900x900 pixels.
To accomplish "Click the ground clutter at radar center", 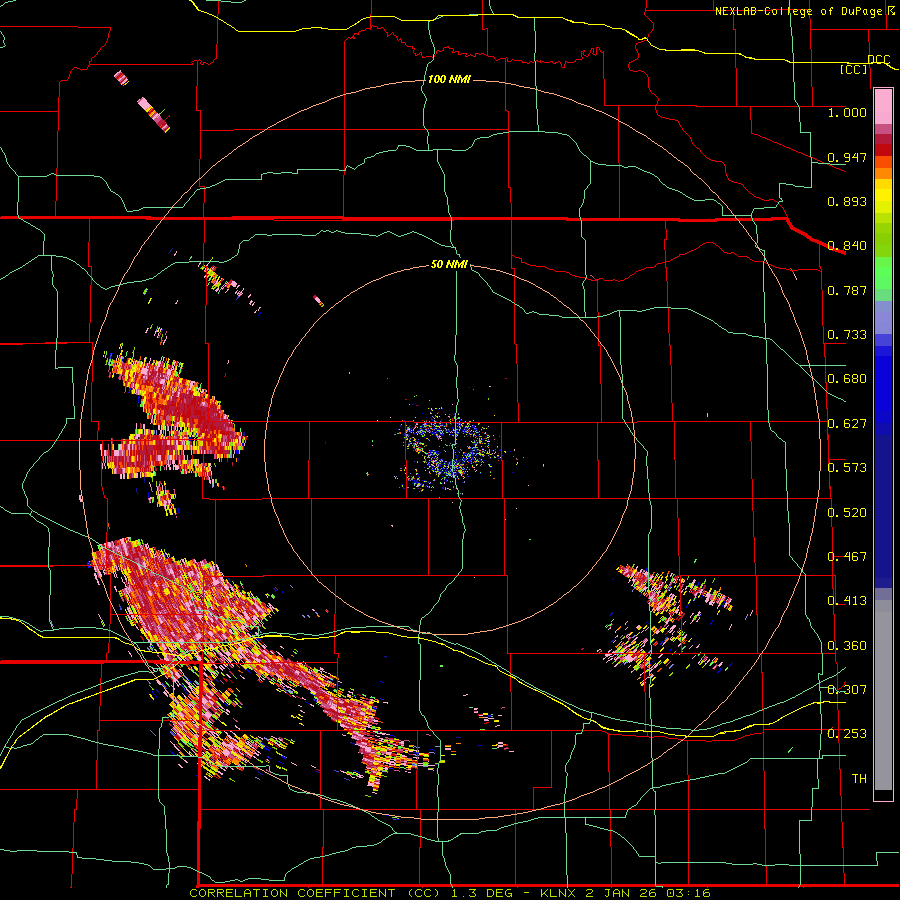I will tap(451, 451).
